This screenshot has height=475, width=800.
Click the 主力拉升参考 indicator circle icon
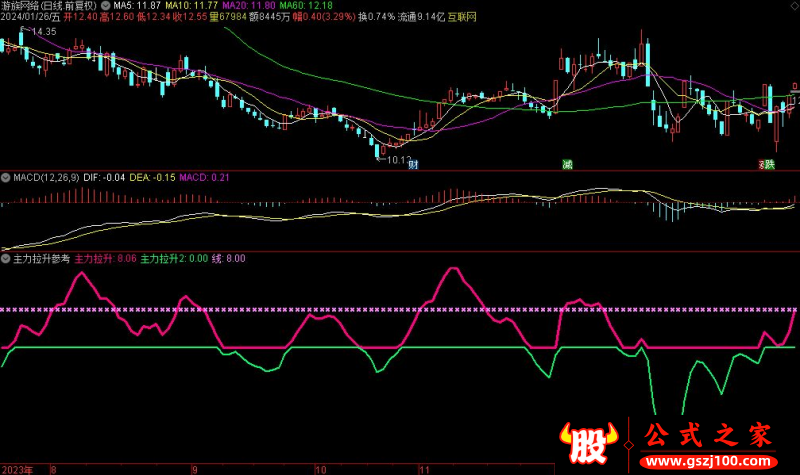[x=6, y=258]
